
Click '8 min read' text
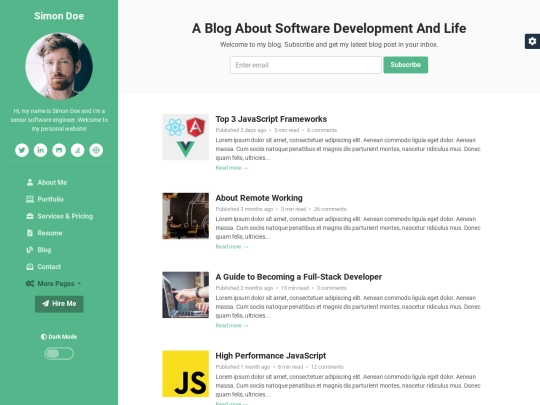click(x=290, y=367)
